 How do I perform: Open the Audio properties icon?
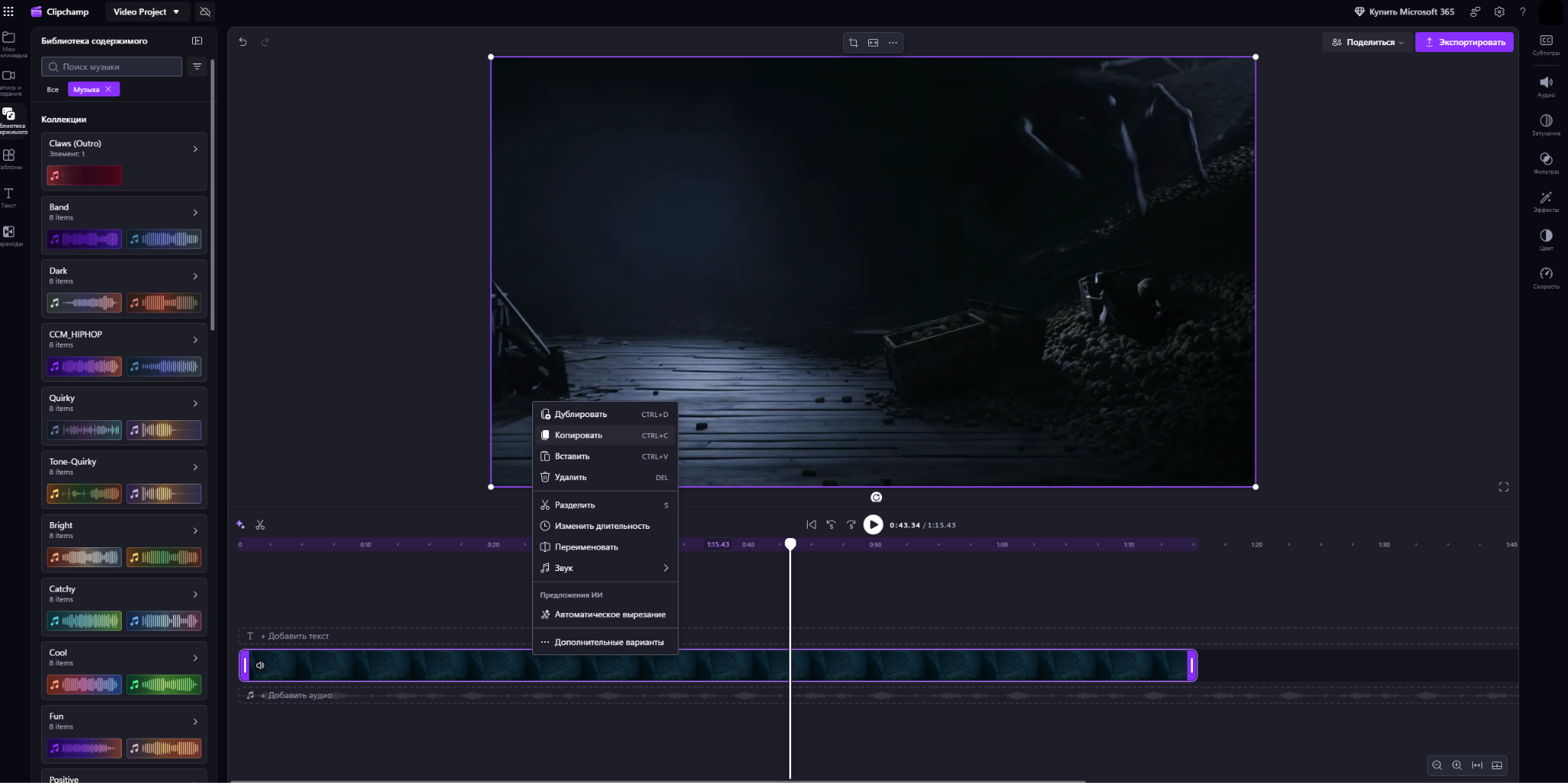(x=1546, y=86)
